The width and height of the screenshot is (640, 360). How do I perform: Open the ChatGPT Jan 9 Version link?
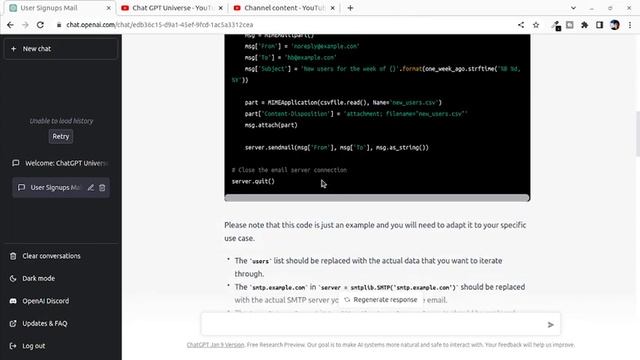click(215, 344)
